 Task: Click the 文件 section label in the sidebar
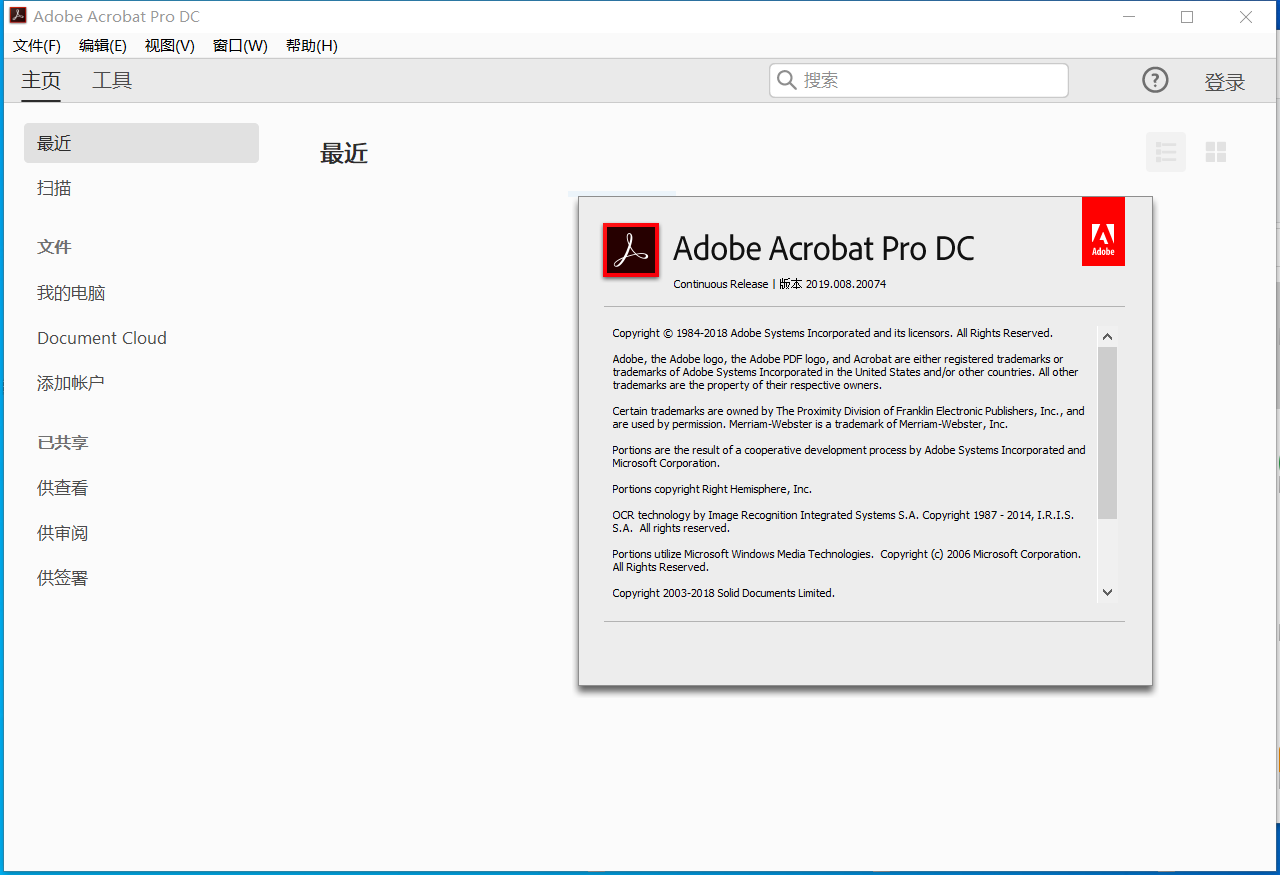point(54,247)
